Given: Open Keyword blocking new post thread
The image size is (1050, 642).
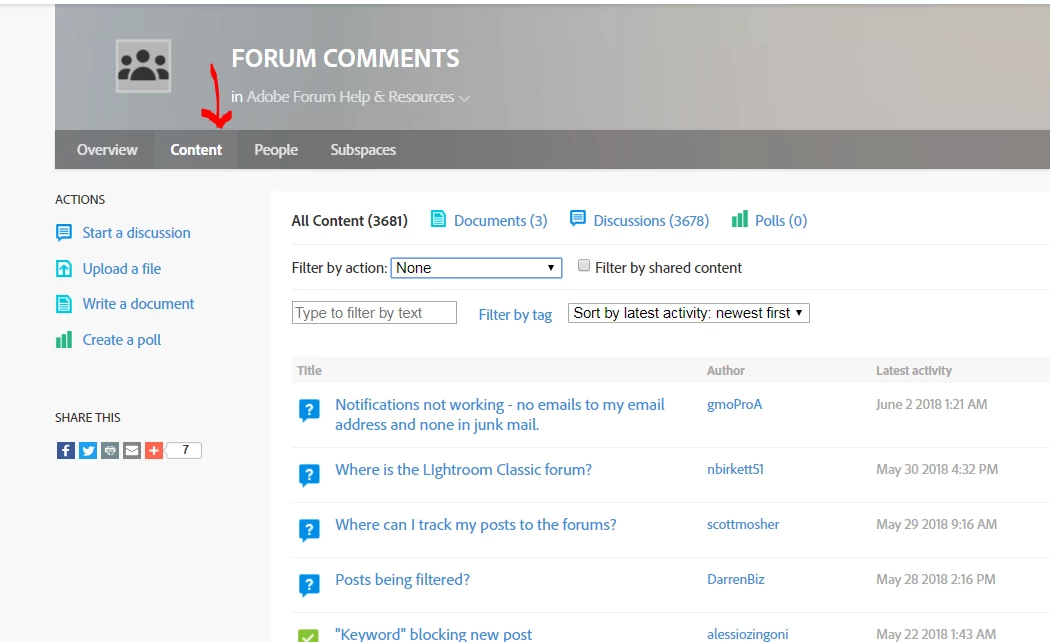Looking at the screenshot, I should 433,634.
